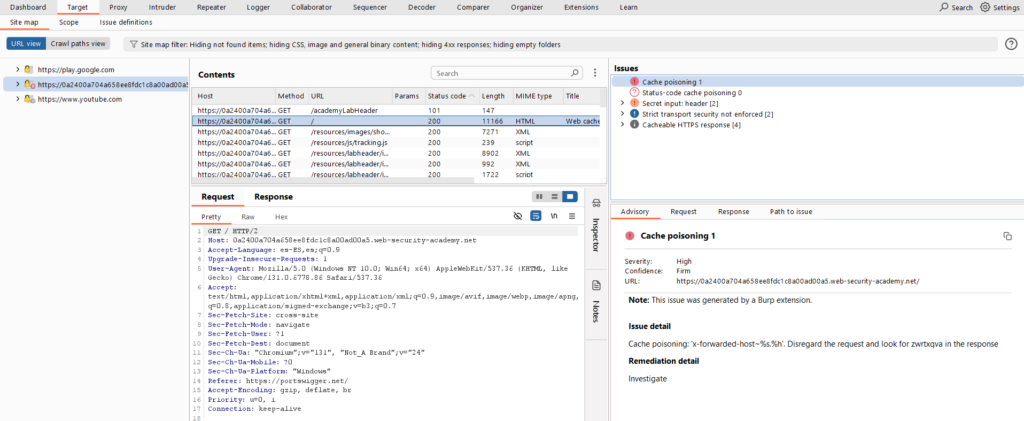Click the Search magnifier in top bar

point(945,7)
